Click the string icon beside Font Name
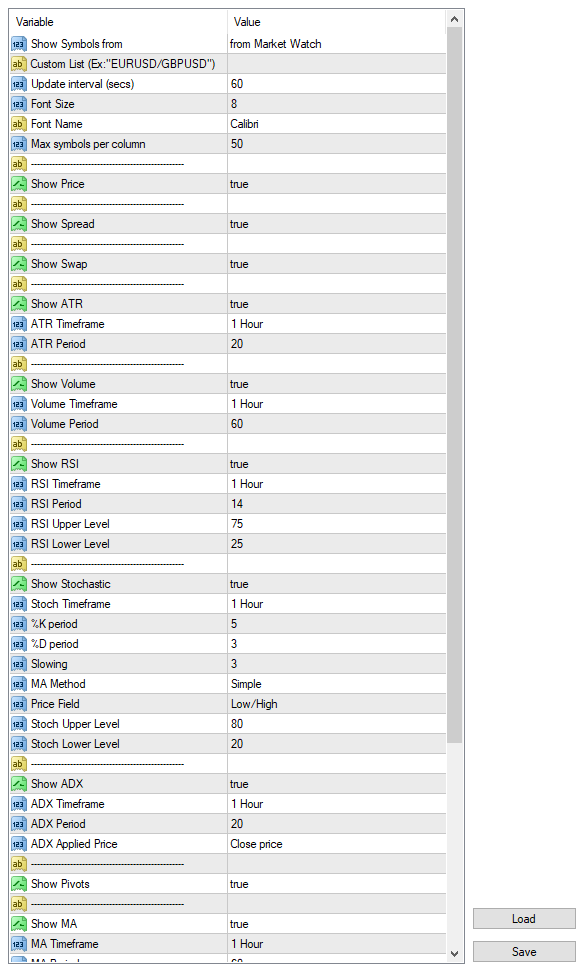 (x=19, y=124)
